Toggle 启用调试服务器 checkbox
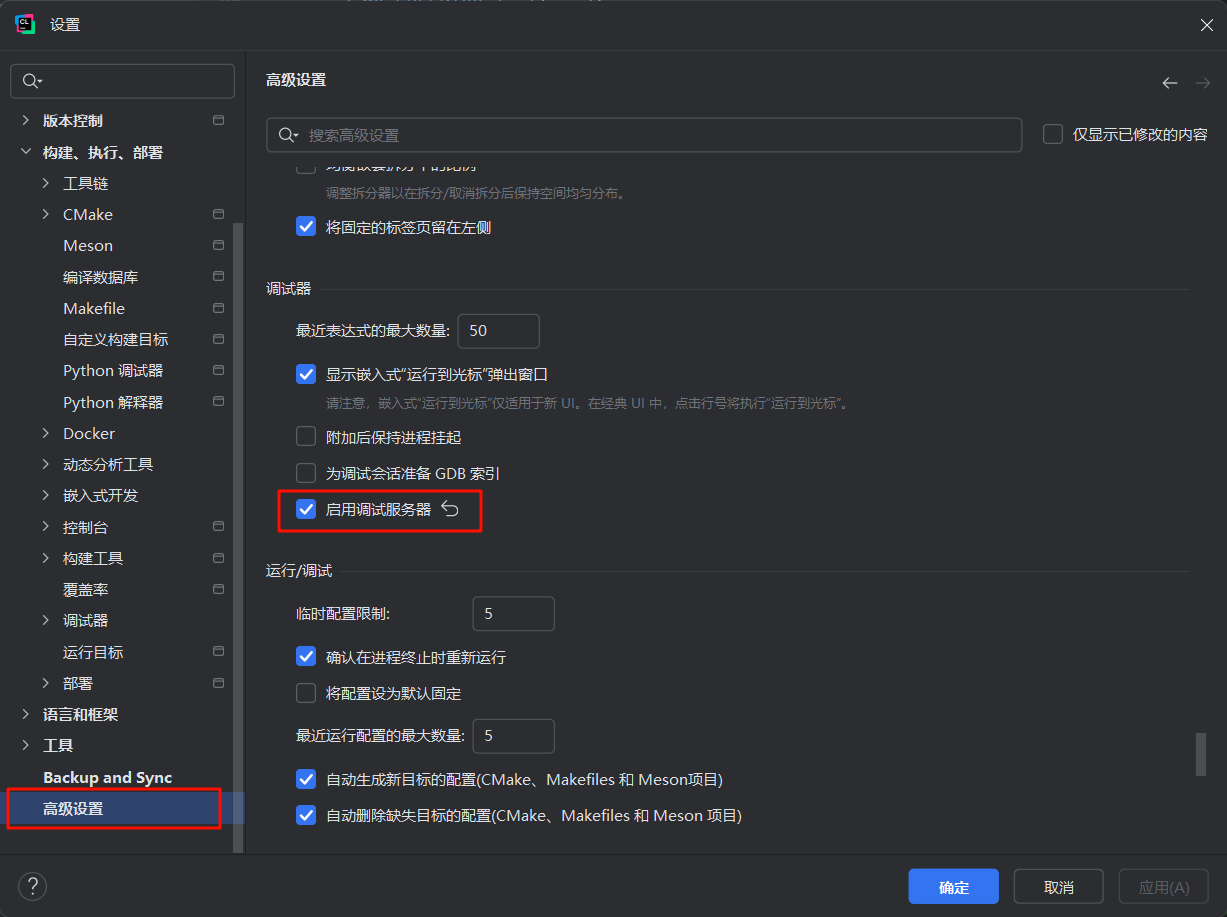 [306, 509]
